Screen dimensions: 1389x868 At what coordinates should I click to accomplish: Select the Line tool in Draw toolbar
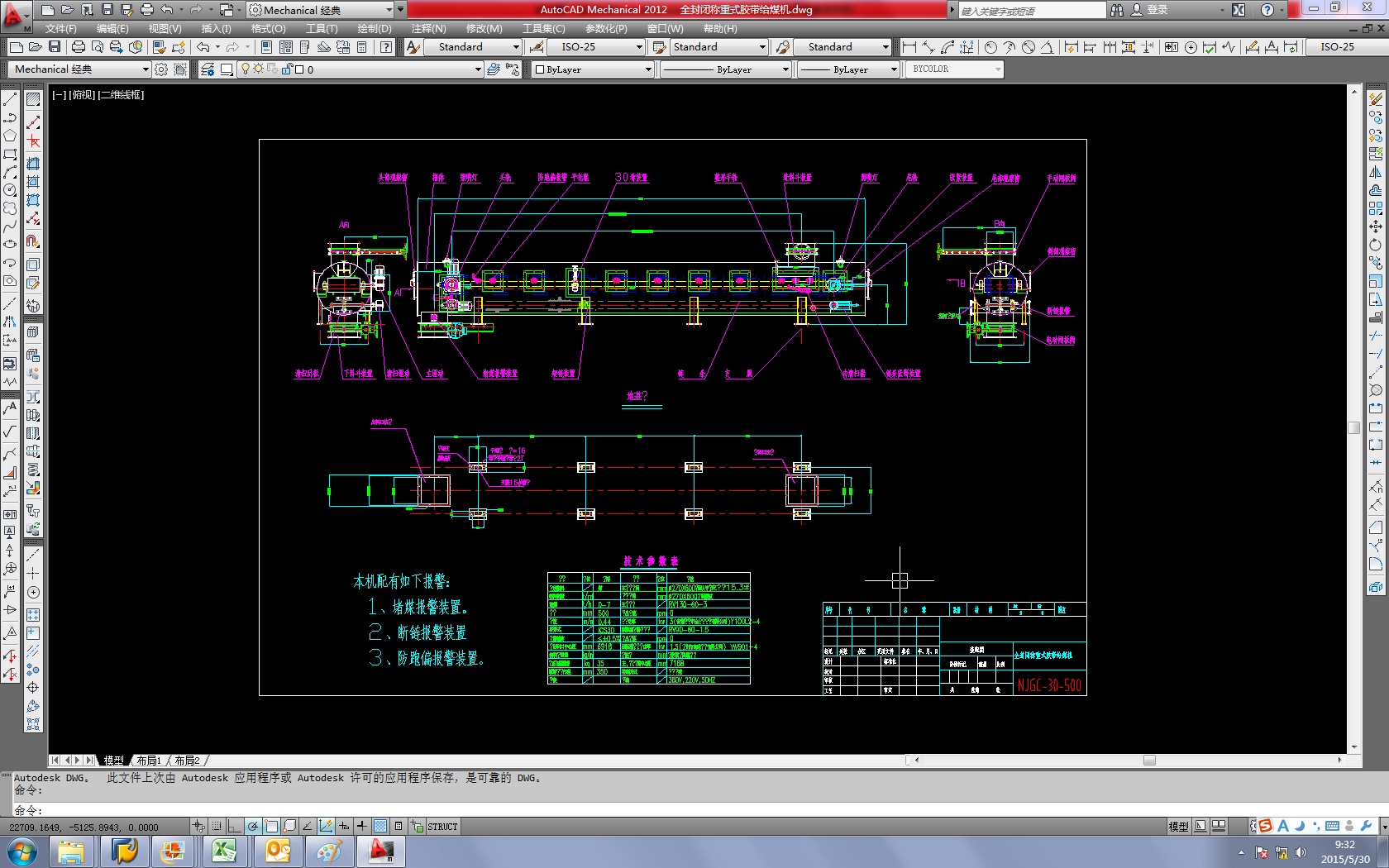pos(10,99)
